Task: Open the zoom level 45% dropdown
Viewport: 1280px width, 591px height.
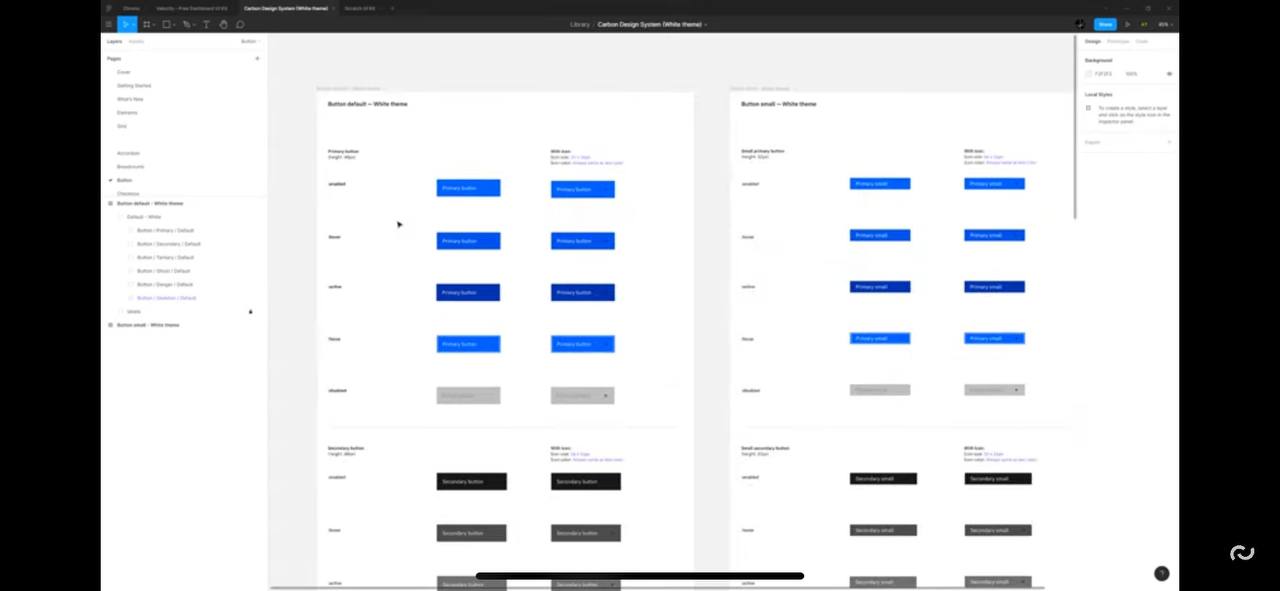Action: [1164, 24]
